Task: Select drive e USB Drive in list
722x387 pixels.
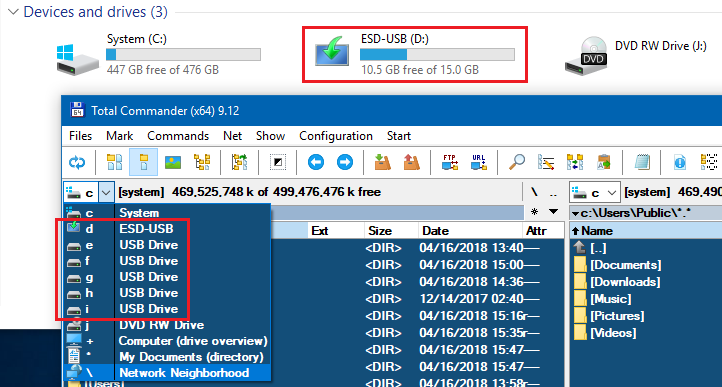Action: click(x=167, y=245)
